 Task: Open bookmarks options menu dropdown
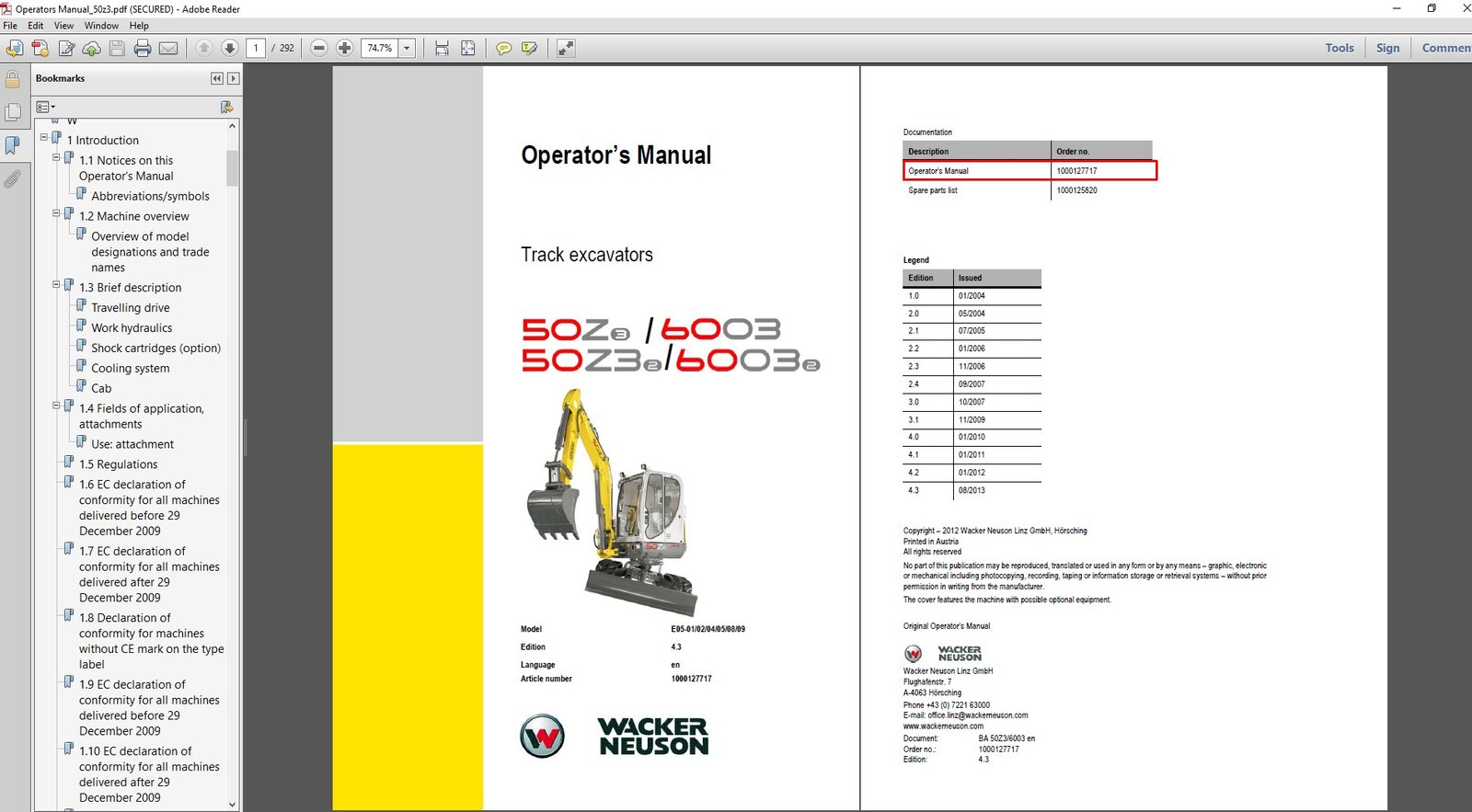click(45, 108)
